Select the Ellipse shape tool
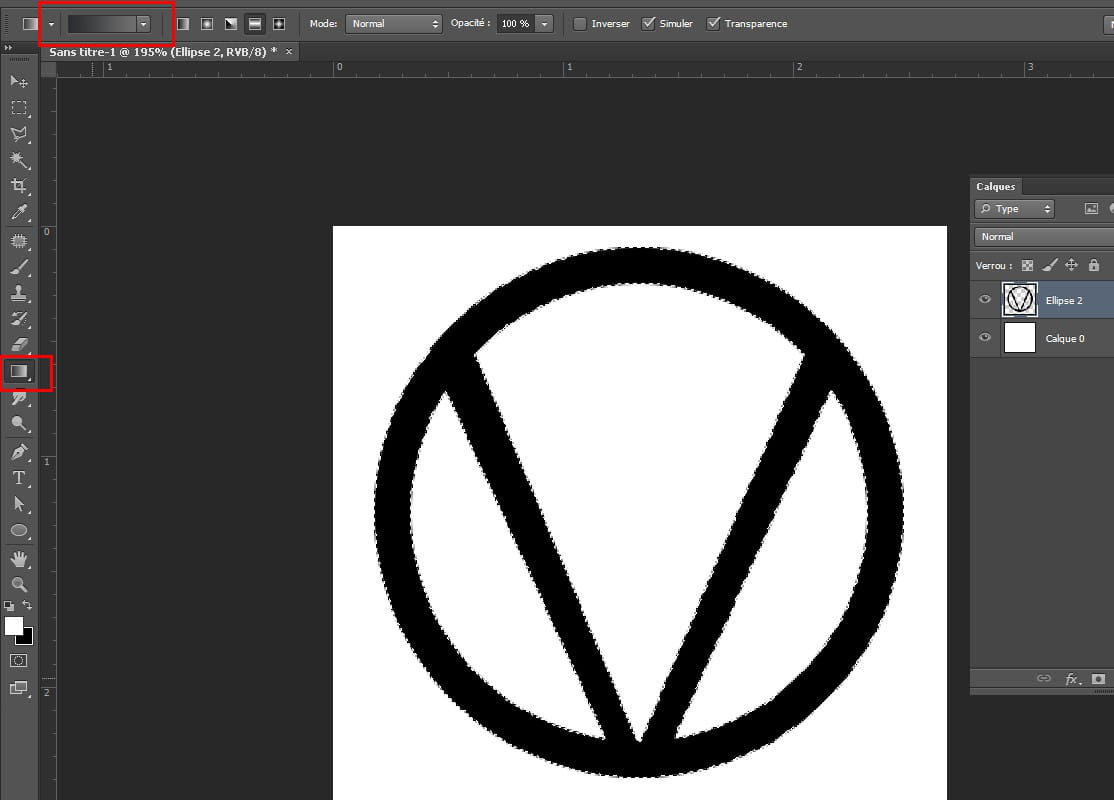Viewport: 1114px width, 800px height. tap(19, 531)
